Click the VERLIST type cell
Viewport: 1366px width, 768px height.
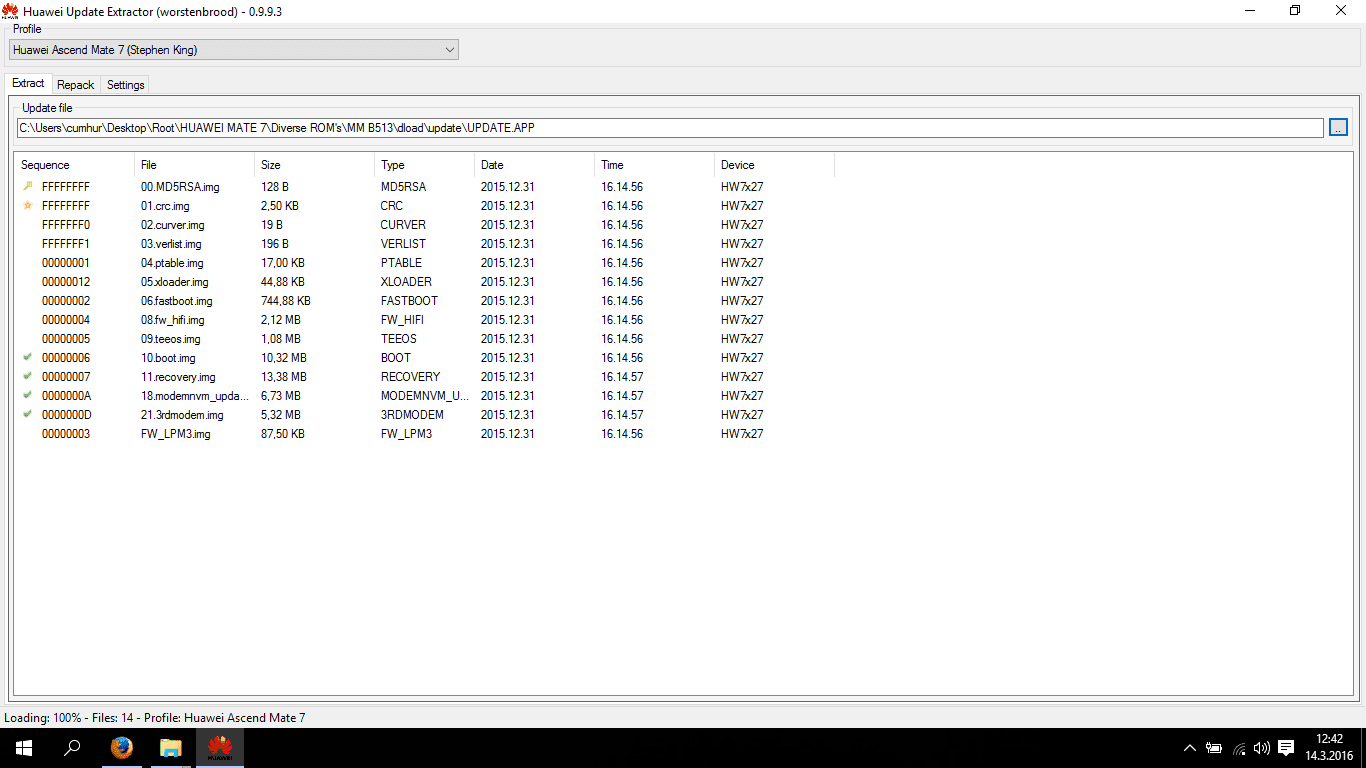(403, 244)
